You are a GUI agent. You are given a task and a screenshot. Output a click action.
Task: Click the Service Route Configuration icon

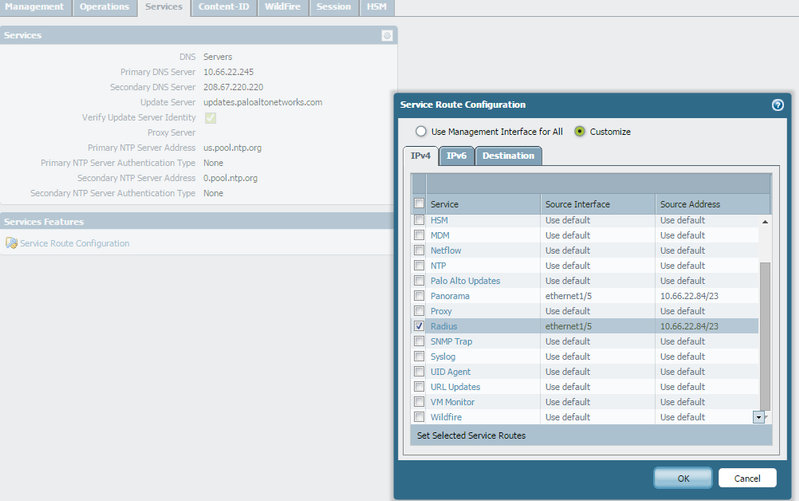(x=11, y=243)
